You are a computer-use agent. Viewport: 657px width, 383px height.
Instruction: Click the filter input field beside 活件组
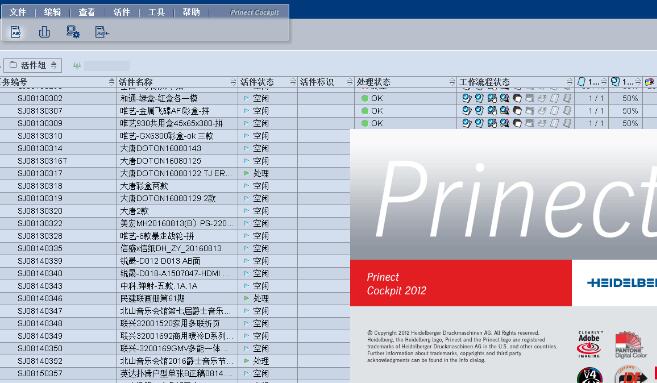106,65
